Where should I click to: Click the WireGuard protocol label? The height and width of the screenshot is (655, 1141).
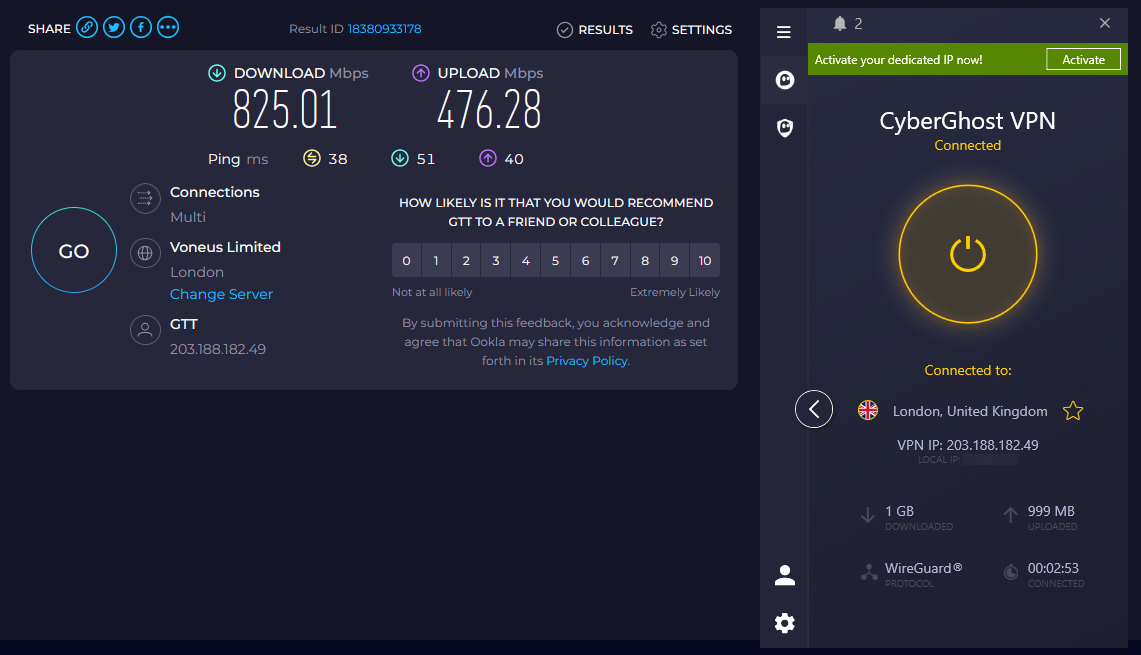(x=923, y=568)
